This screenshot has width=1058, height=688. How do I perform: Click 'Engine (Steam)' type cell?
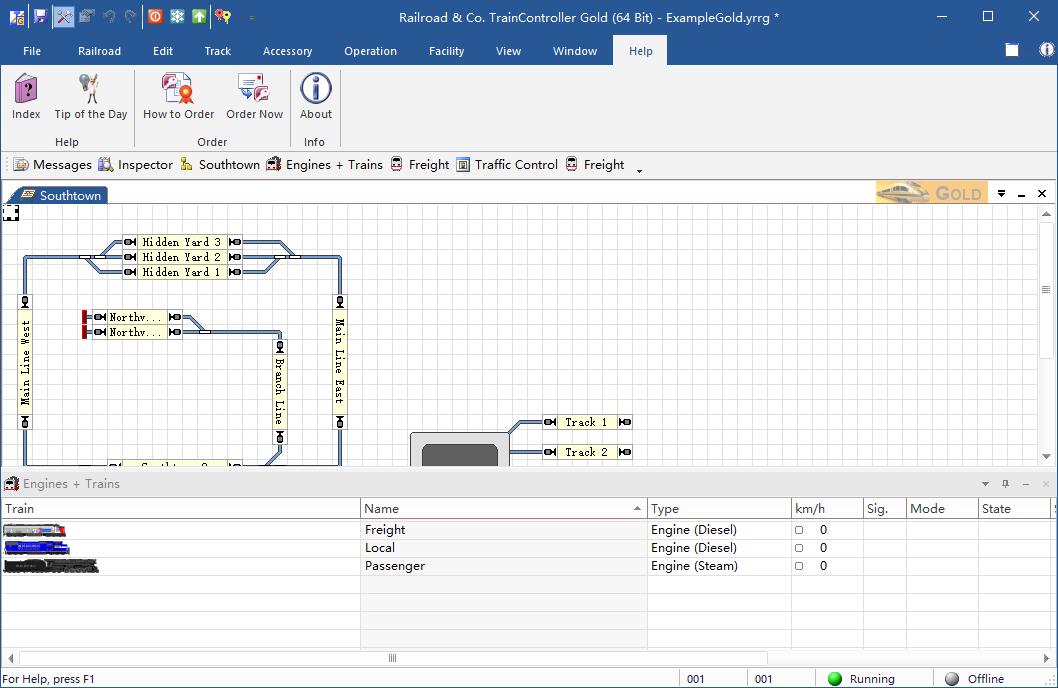click(x=719, y=566)
